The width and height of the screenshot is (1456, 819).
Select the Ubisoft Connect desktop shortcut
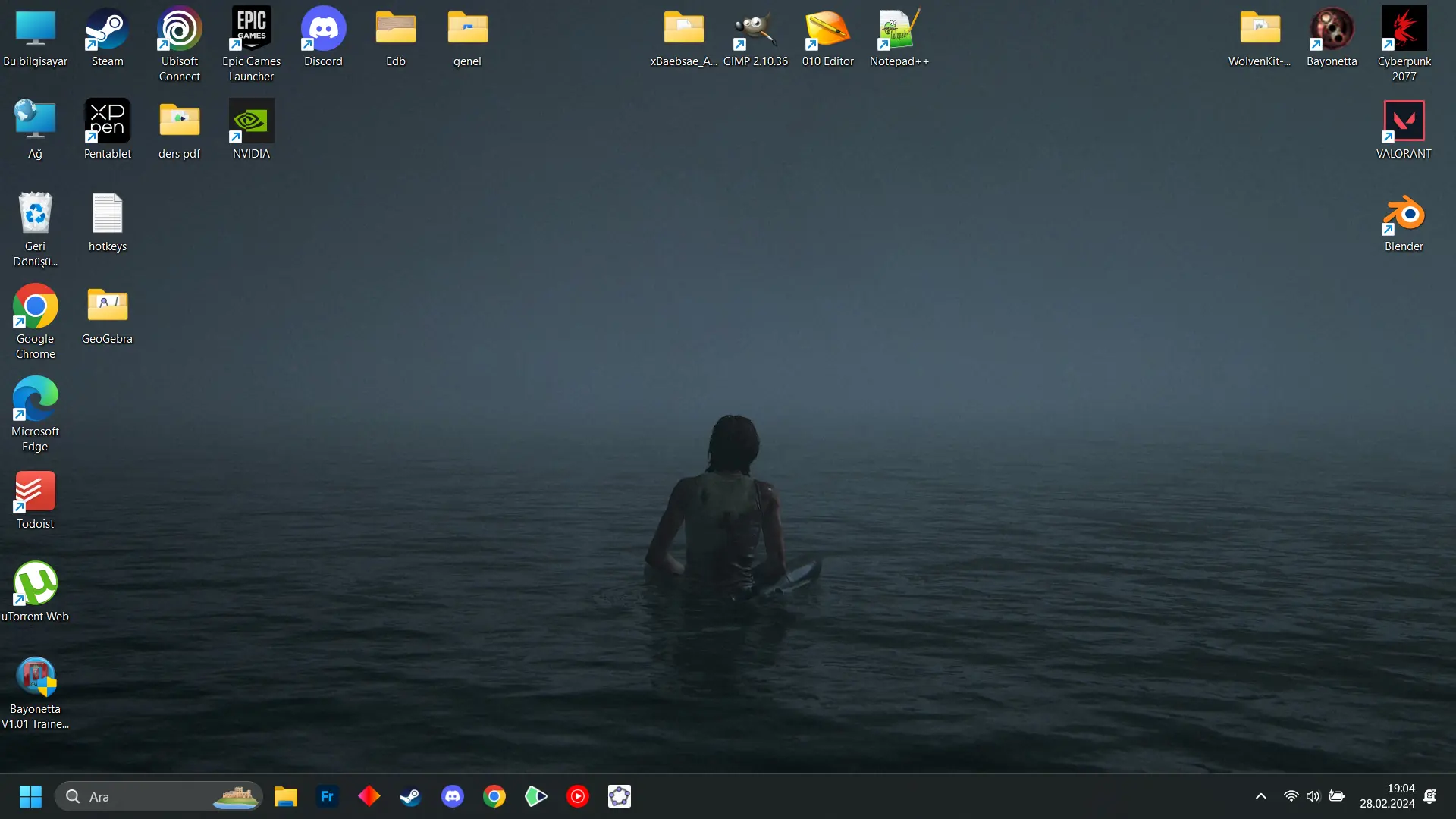(x=180, y=45)
